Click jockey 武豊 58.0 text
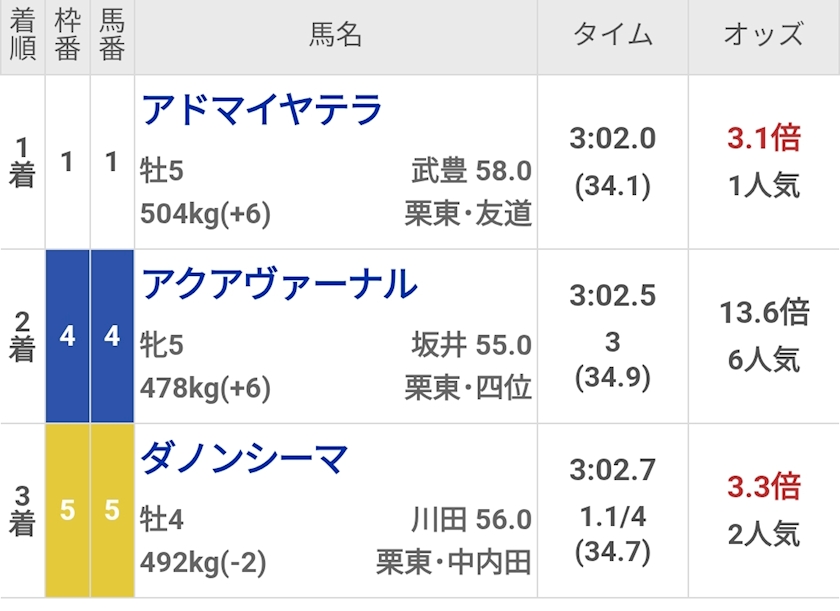 (x=471, y=172)
